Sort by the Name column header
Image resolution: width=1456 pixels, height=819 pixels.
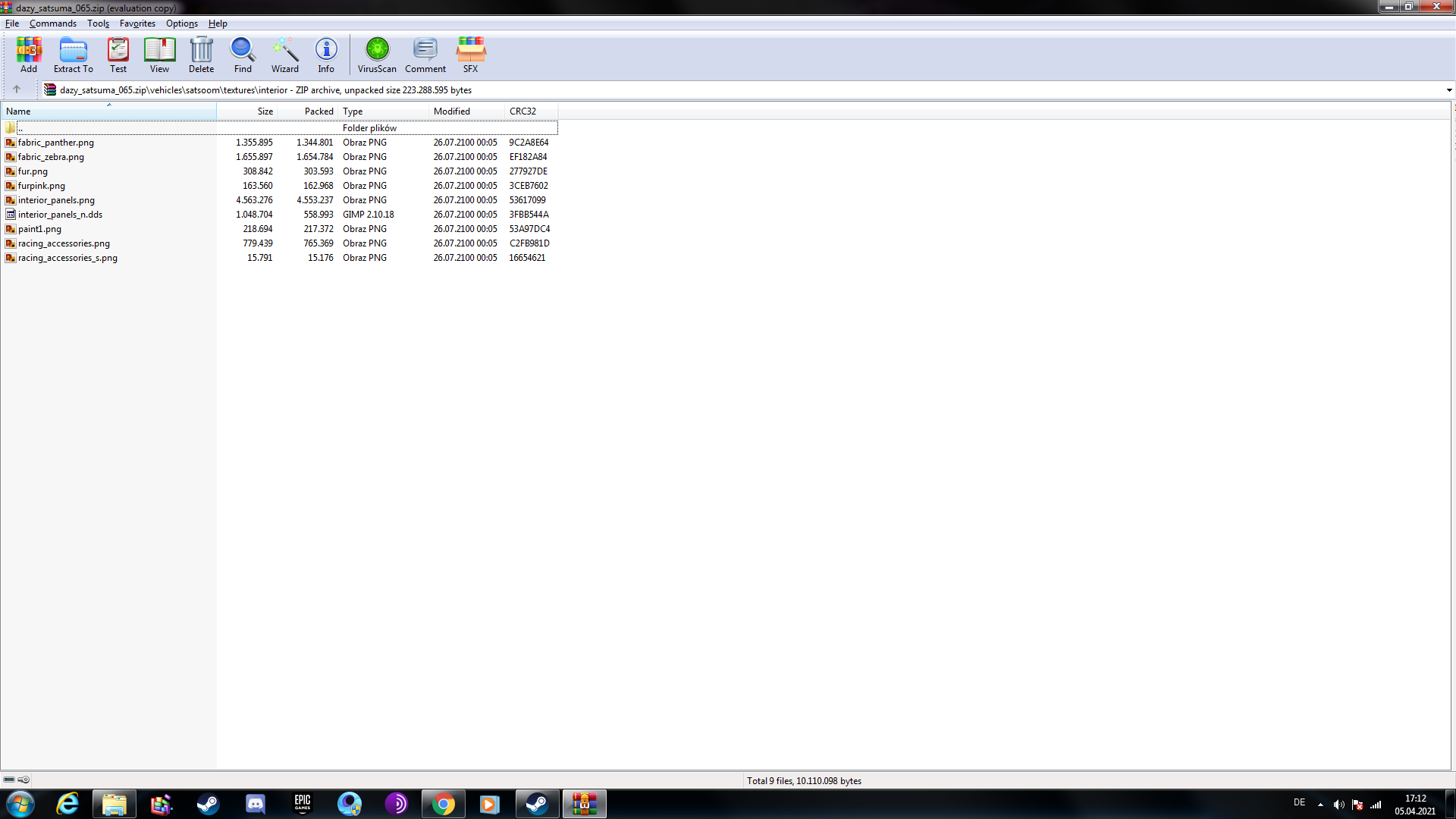[x=108, y=111]
